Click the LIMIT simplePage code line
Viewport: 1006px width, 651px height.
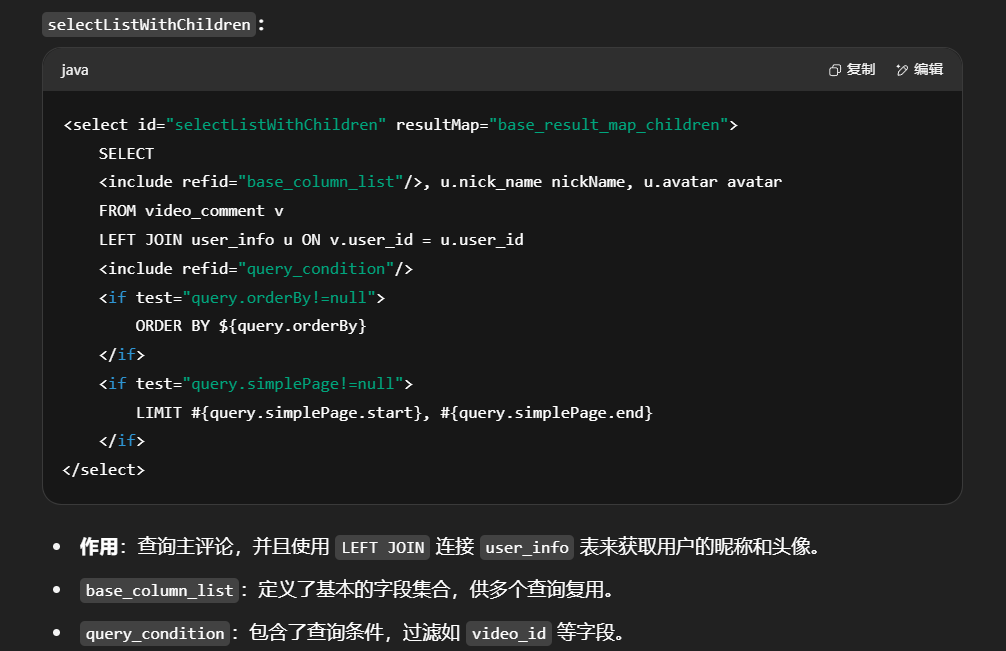click(x=394, y=412)
